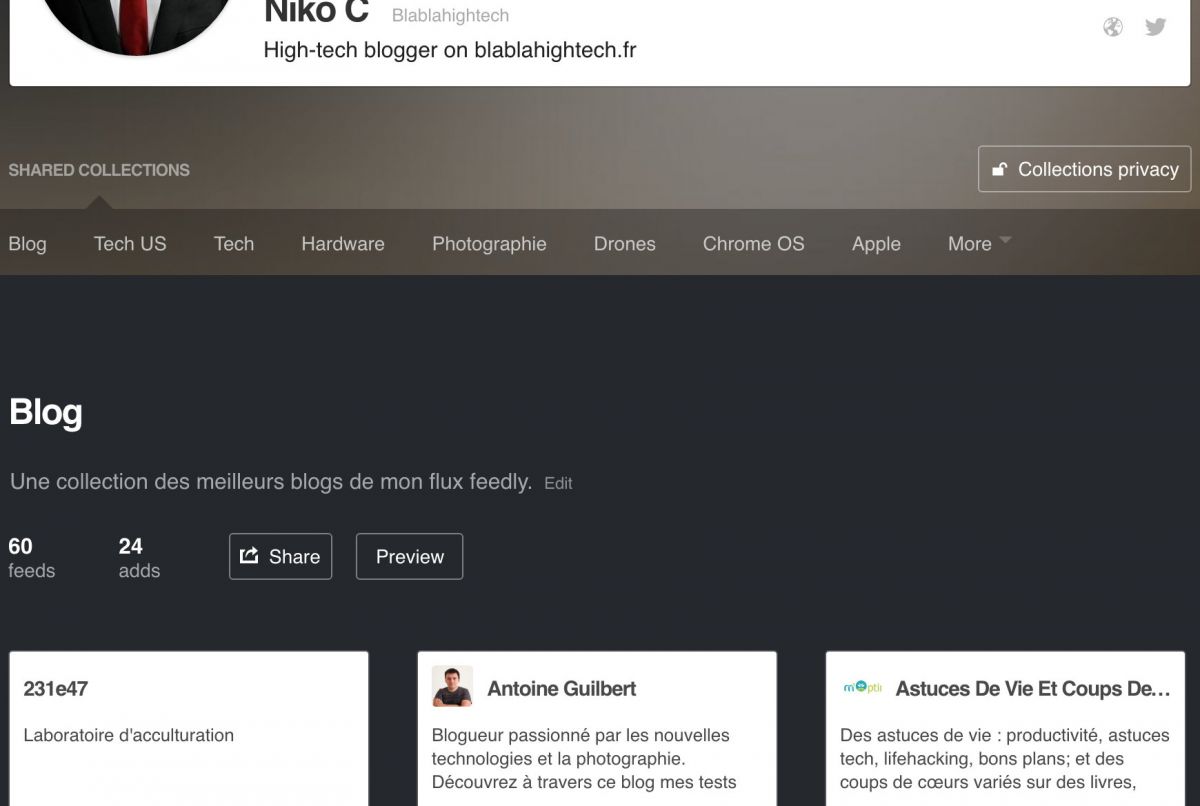Screen dimensions: 1200x806
Task: Click the Niko C profile name
Action: click(316, 13)
